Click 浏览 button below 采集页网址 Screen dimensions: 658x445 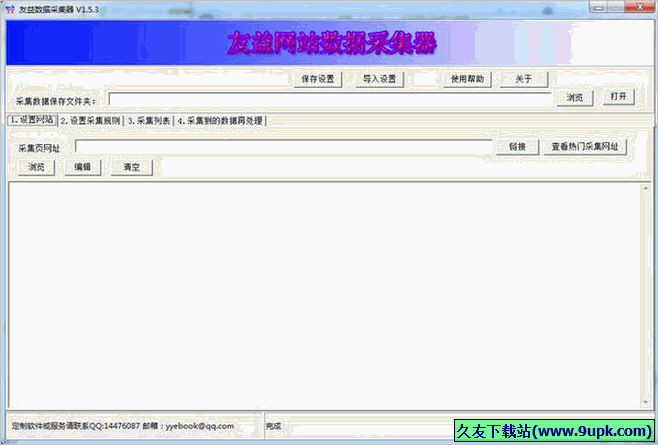click(x=36, y=167)
